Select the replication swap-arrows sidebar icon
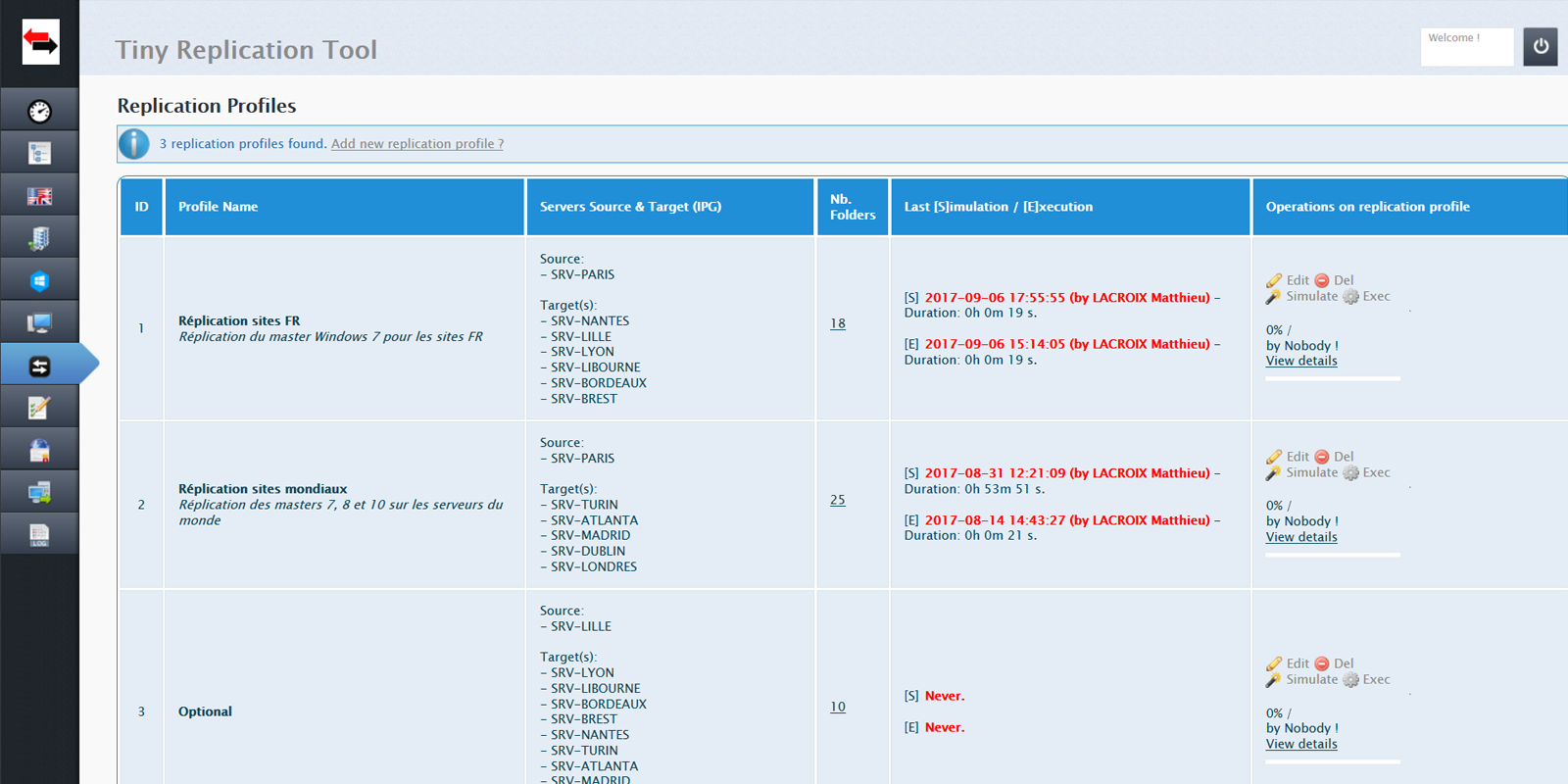Viewport: 1568px width, 784px height. 39,366
